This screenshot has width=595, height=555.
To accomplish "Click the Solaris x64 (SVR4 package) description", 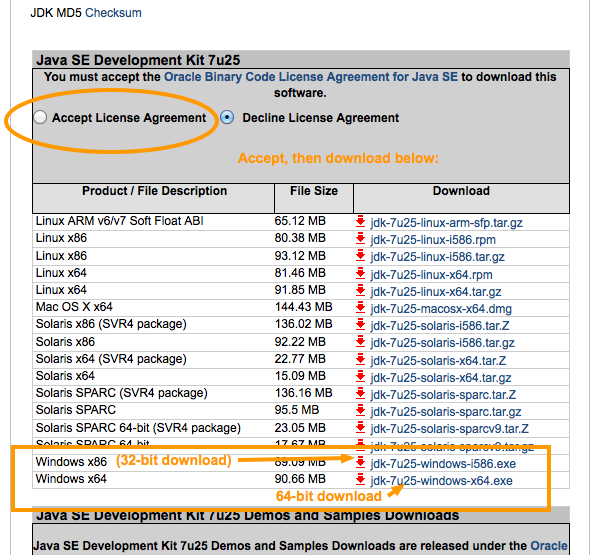I will 111,359.
